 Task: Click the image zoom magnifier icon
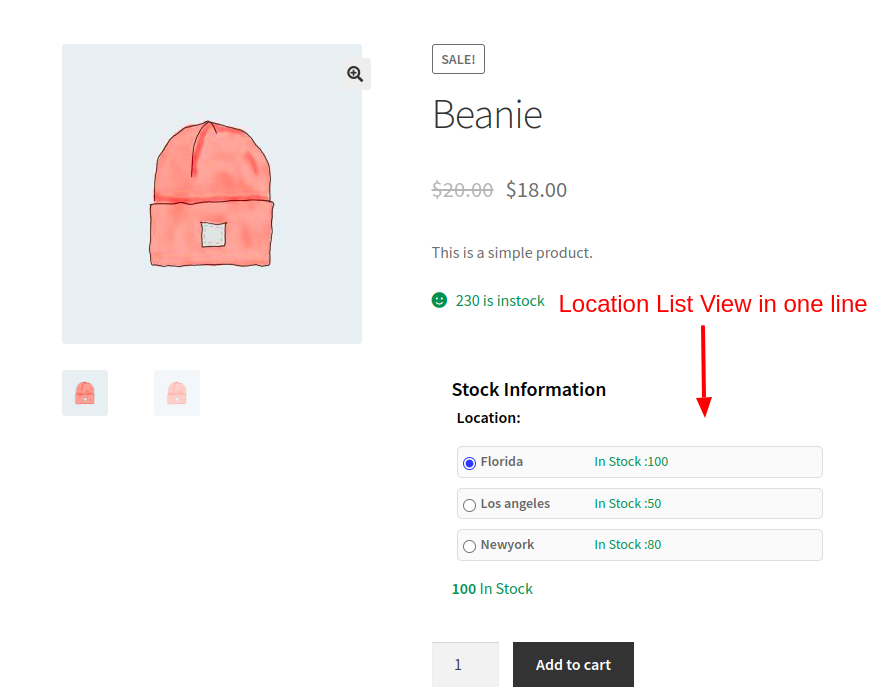[x=354, y=74]
